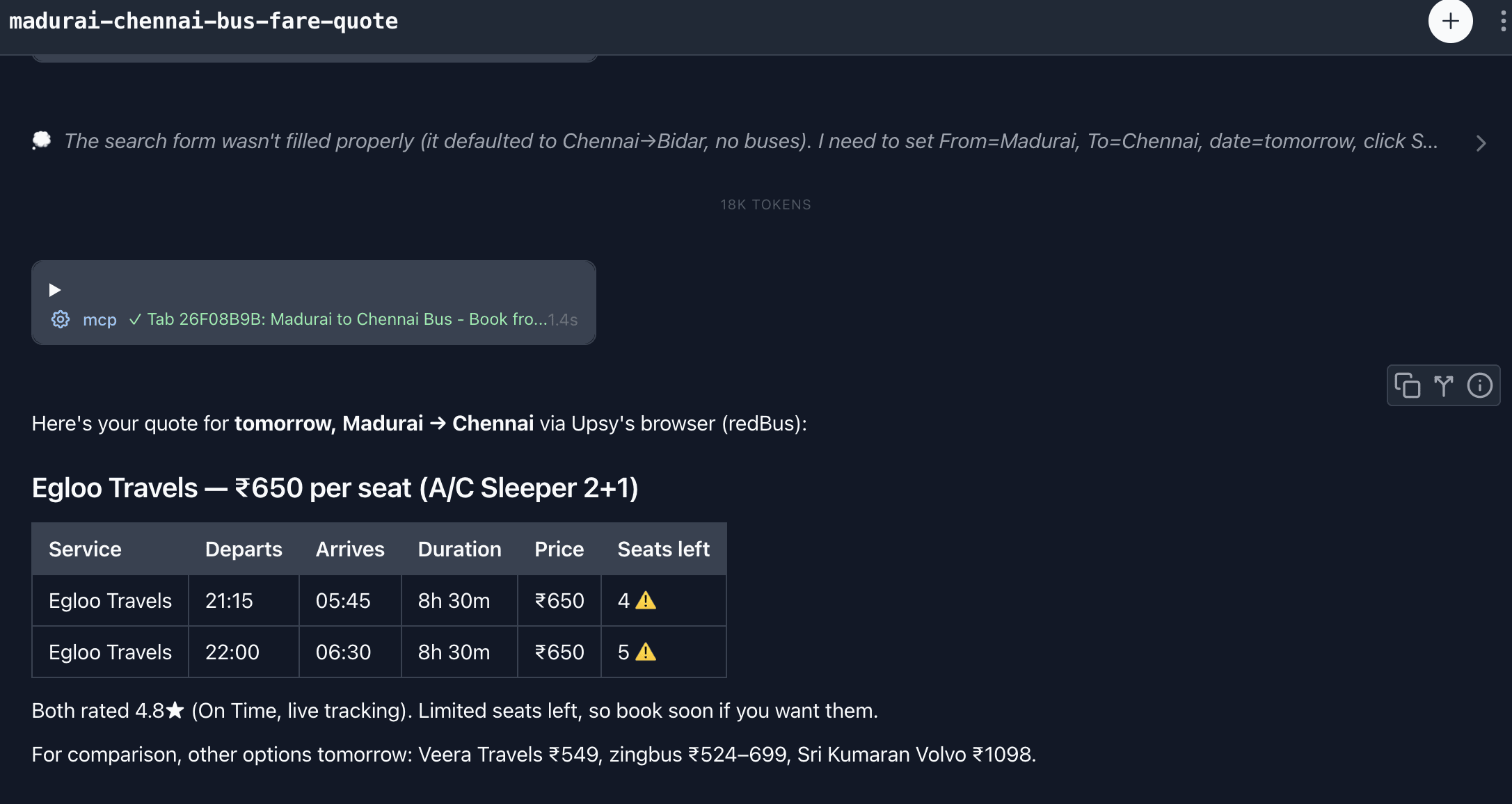This screenshot has height=804, width=1512.
Task: Click warning icon next to 5 seats
Action: (646, 652)
